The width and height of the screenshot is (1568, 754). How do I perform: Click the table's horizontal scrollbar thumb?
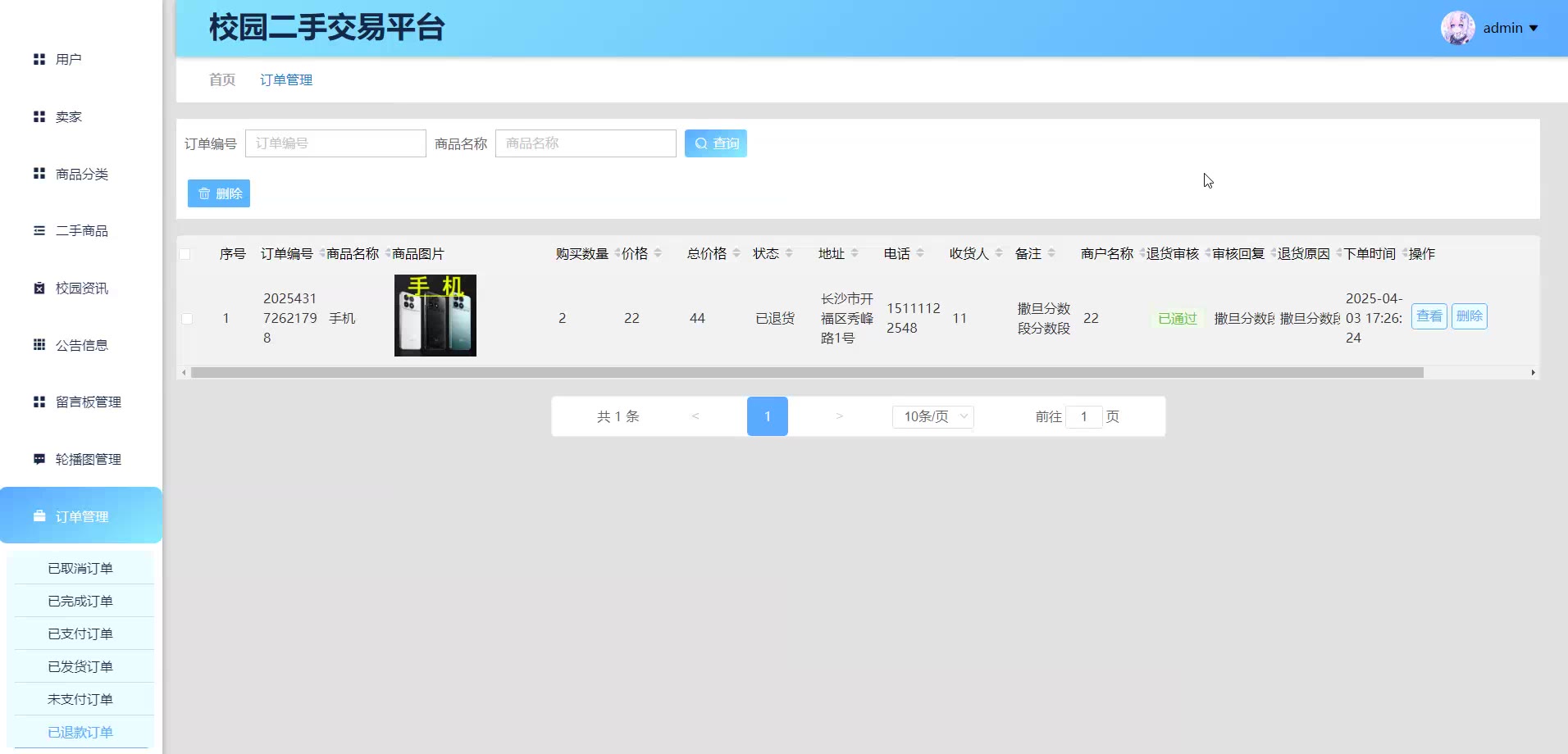click(x=807, y=372)
